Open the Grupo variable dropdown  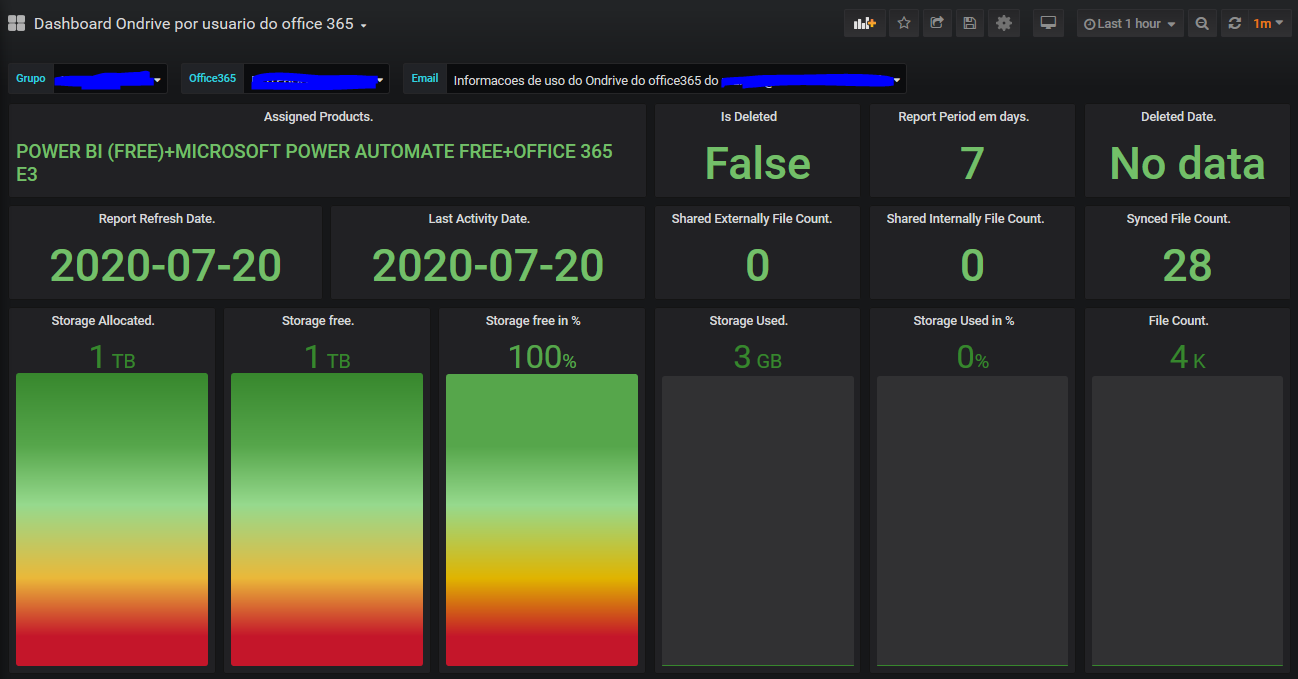[109, 78]
